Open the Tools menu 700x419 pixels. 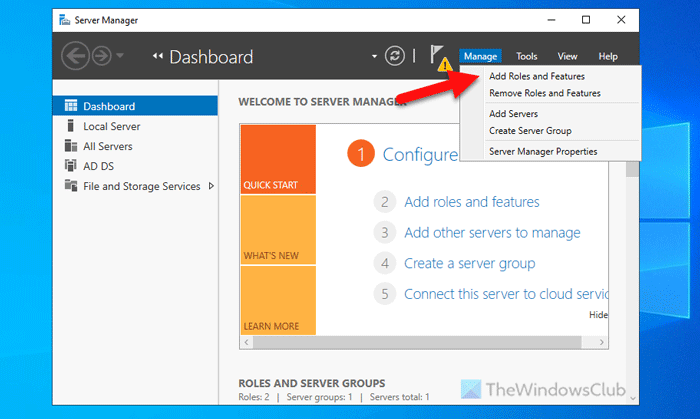pyautogui.click(x=527, y=57)
